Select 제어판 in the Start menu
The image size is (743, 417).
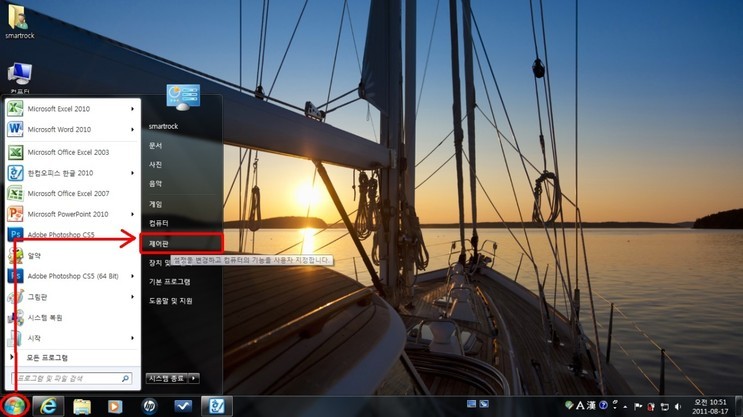[x=160, y=242]
